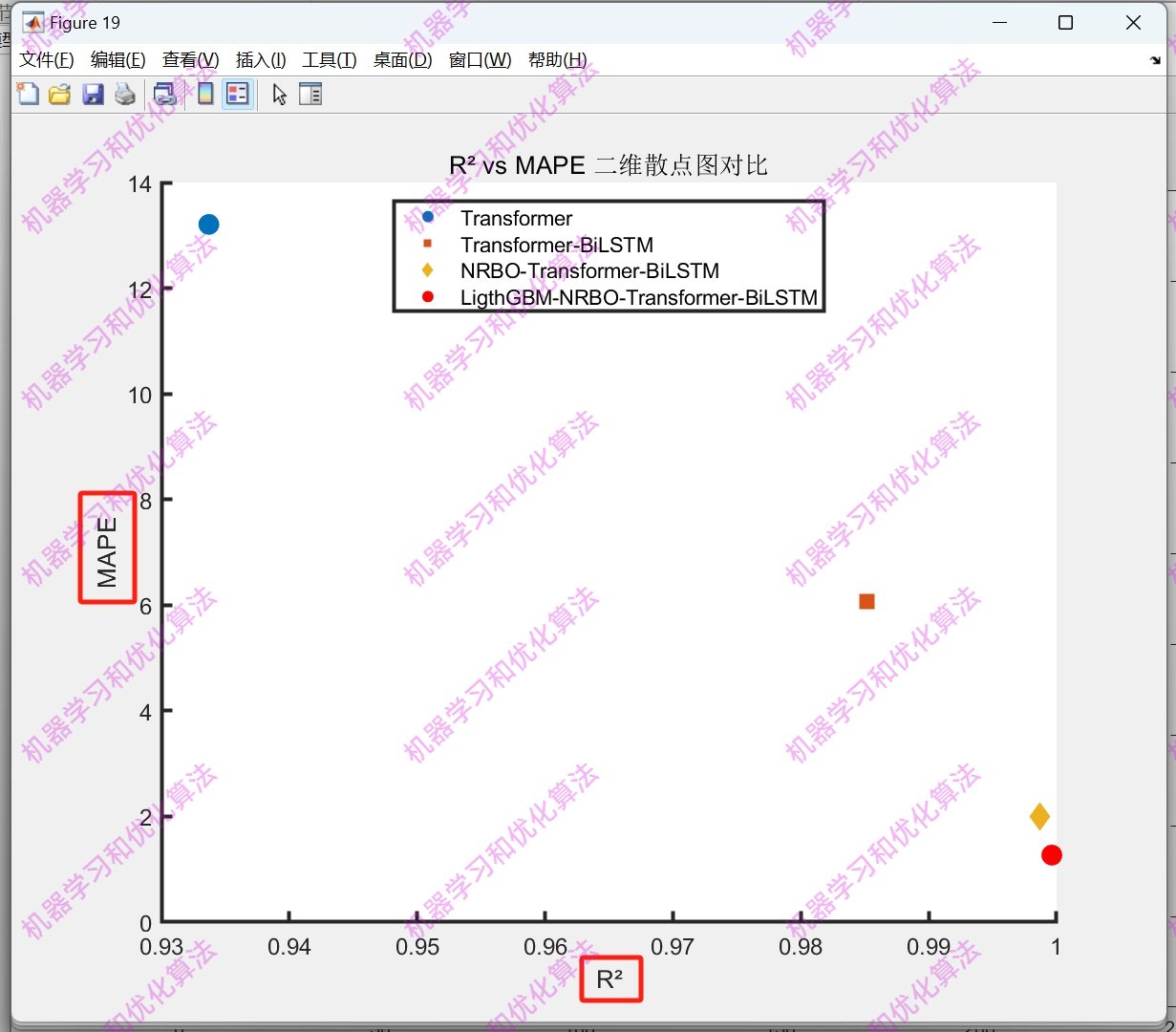1176x1032 pixels.
Task: Open the 工具(T) menu
Action: pos(329,59)
